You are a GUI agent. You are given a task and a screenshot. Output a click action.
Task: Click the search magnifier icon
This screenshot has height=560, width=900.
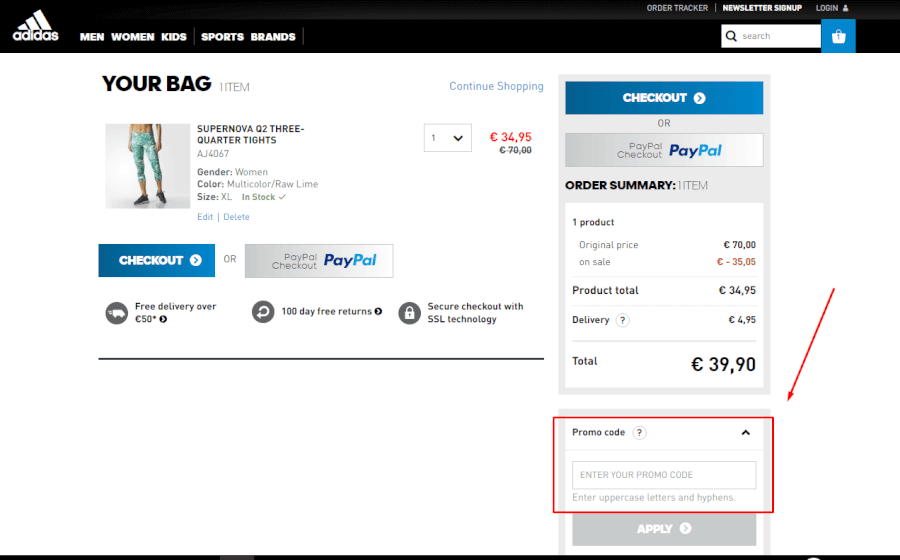[x=731, y=36]
